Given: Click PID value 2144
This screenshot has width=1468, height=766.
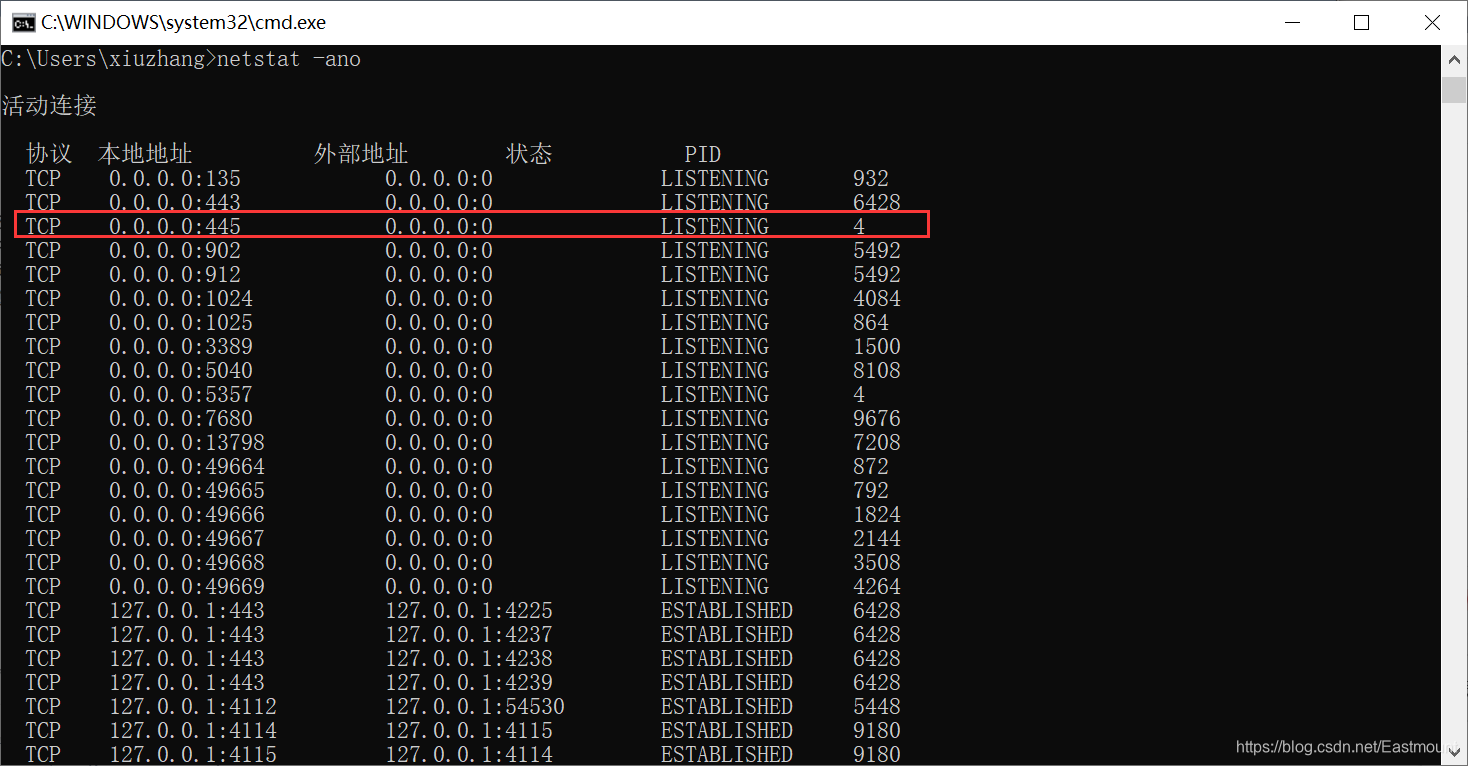Looking at the screenshot, I should click(877, 539).
